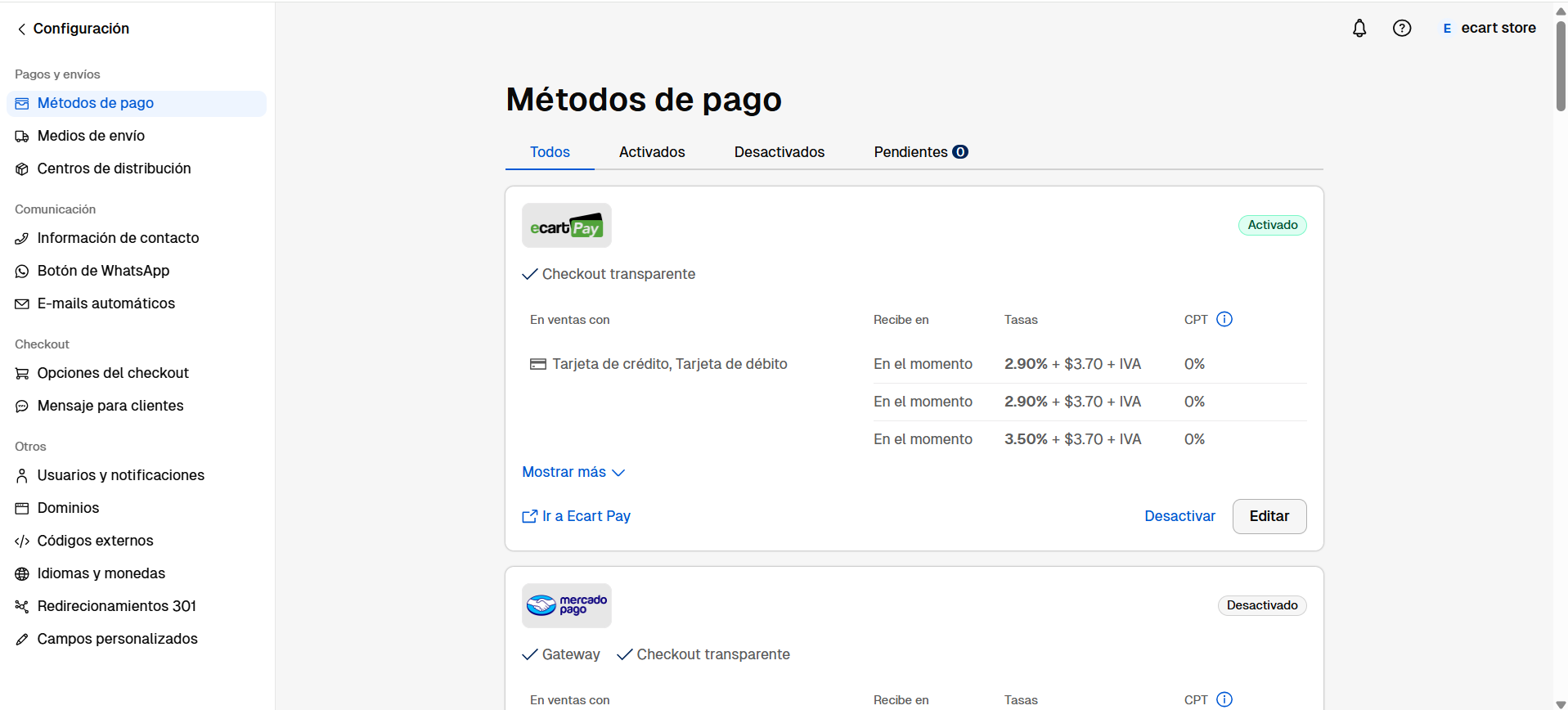This screenshot has width=1568, height=710.
Task: Click the scrollbar down arrow
Action: point(1561,703)
